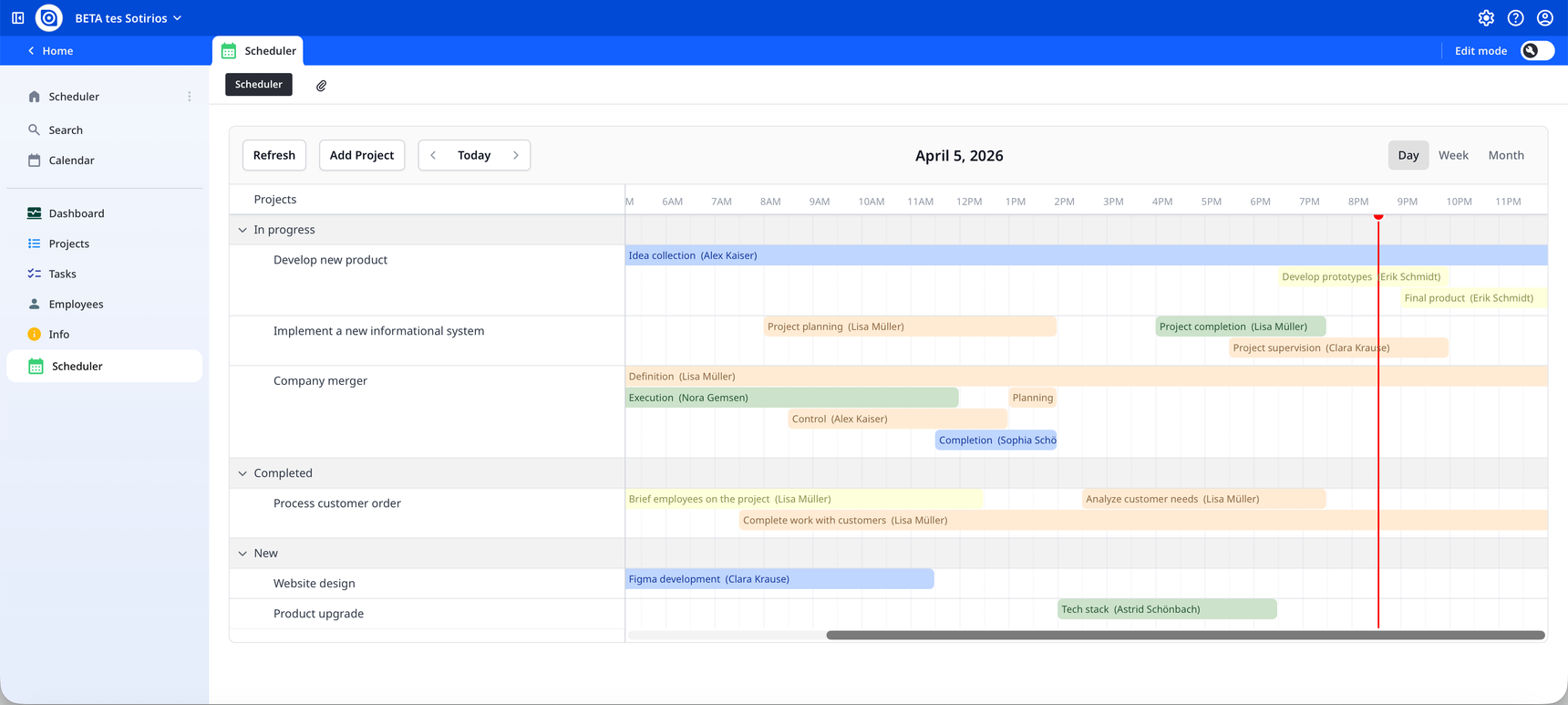Image resolution: width=1568 pixels, height=705 pixels.
Task: Click the paperclip attachment icon
Action: click(321, 86)
